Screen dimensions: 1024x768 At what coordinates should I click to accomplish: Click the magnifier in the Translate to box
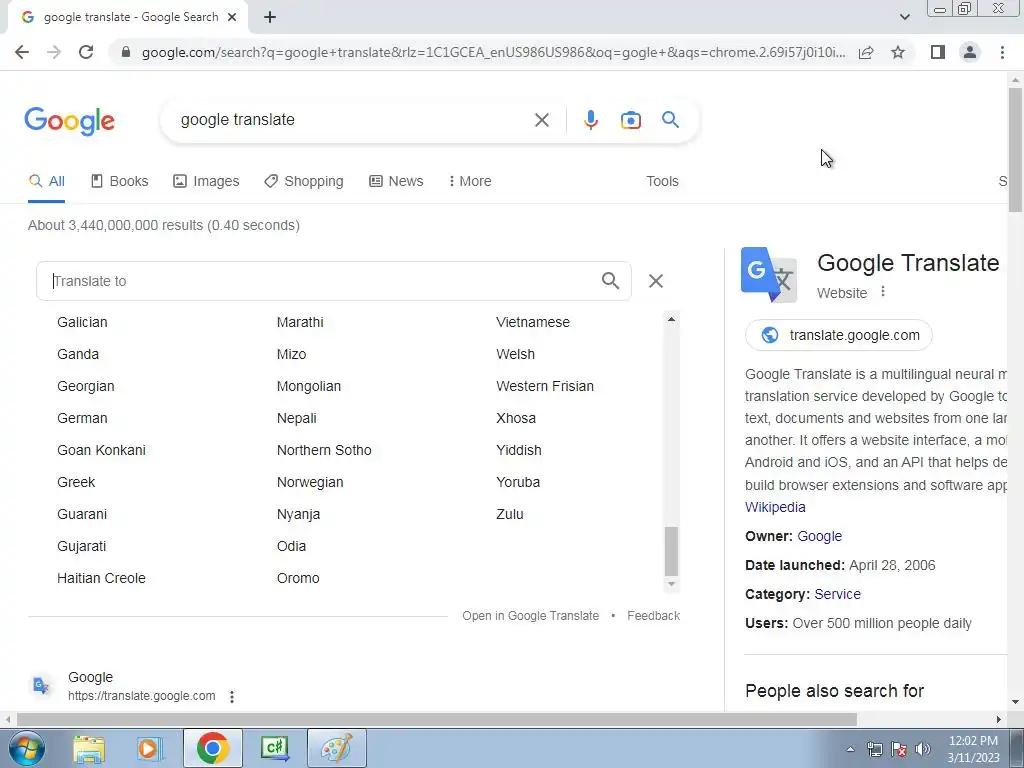[610, 281]
